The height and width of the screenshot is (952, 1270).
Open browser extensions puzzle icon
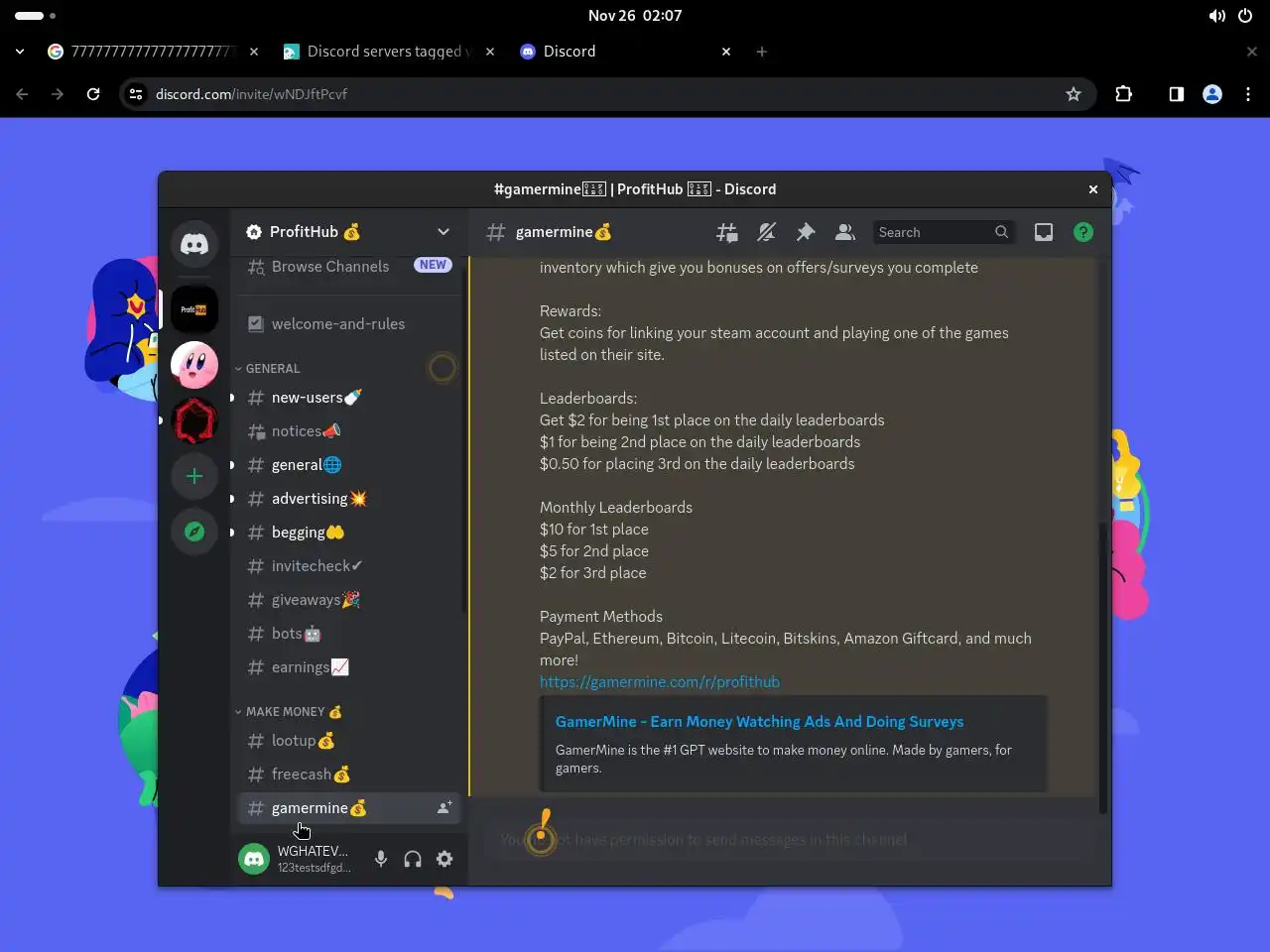(1123, 94)
